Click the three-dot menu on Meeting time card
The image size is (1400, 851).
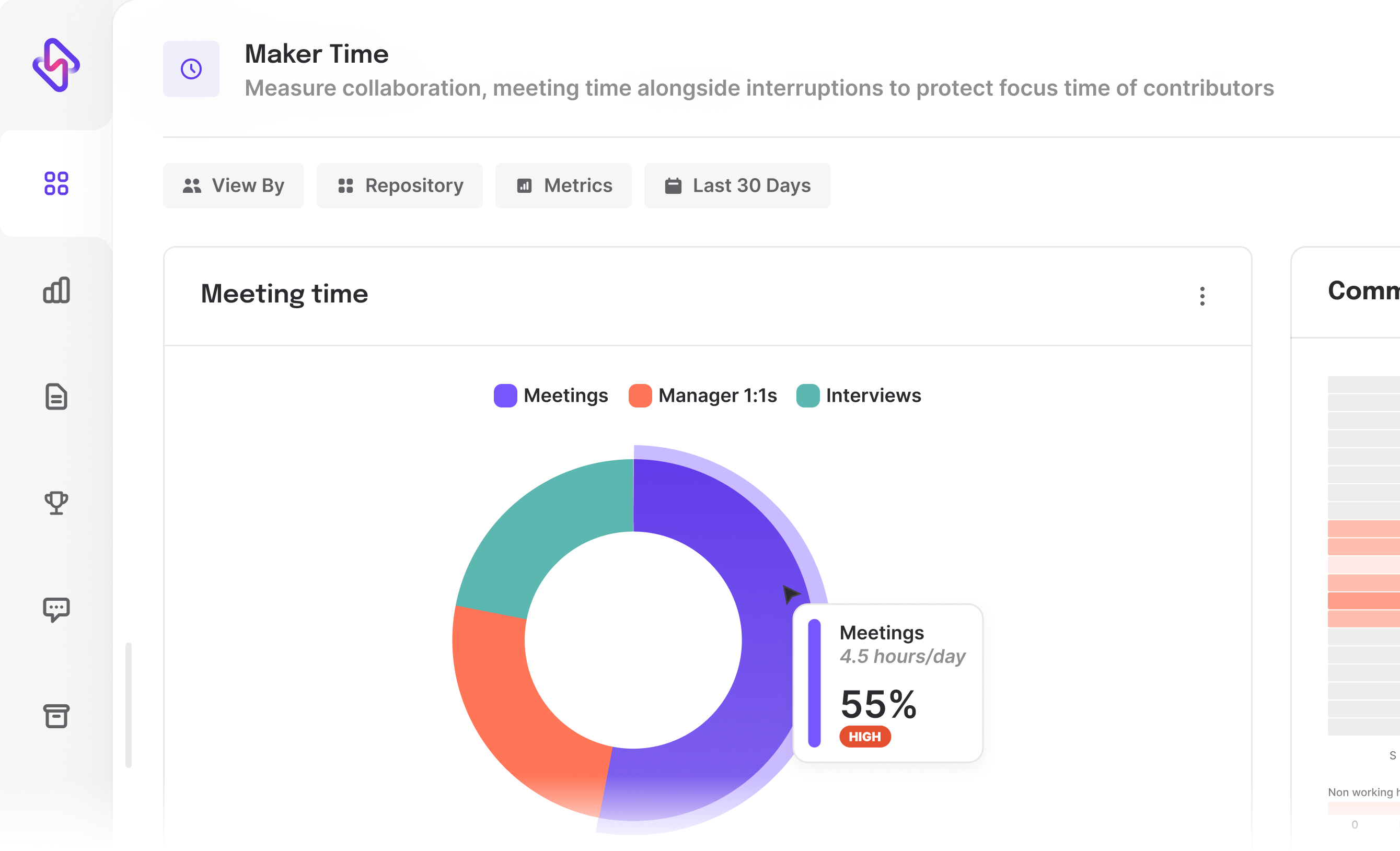1202,296
